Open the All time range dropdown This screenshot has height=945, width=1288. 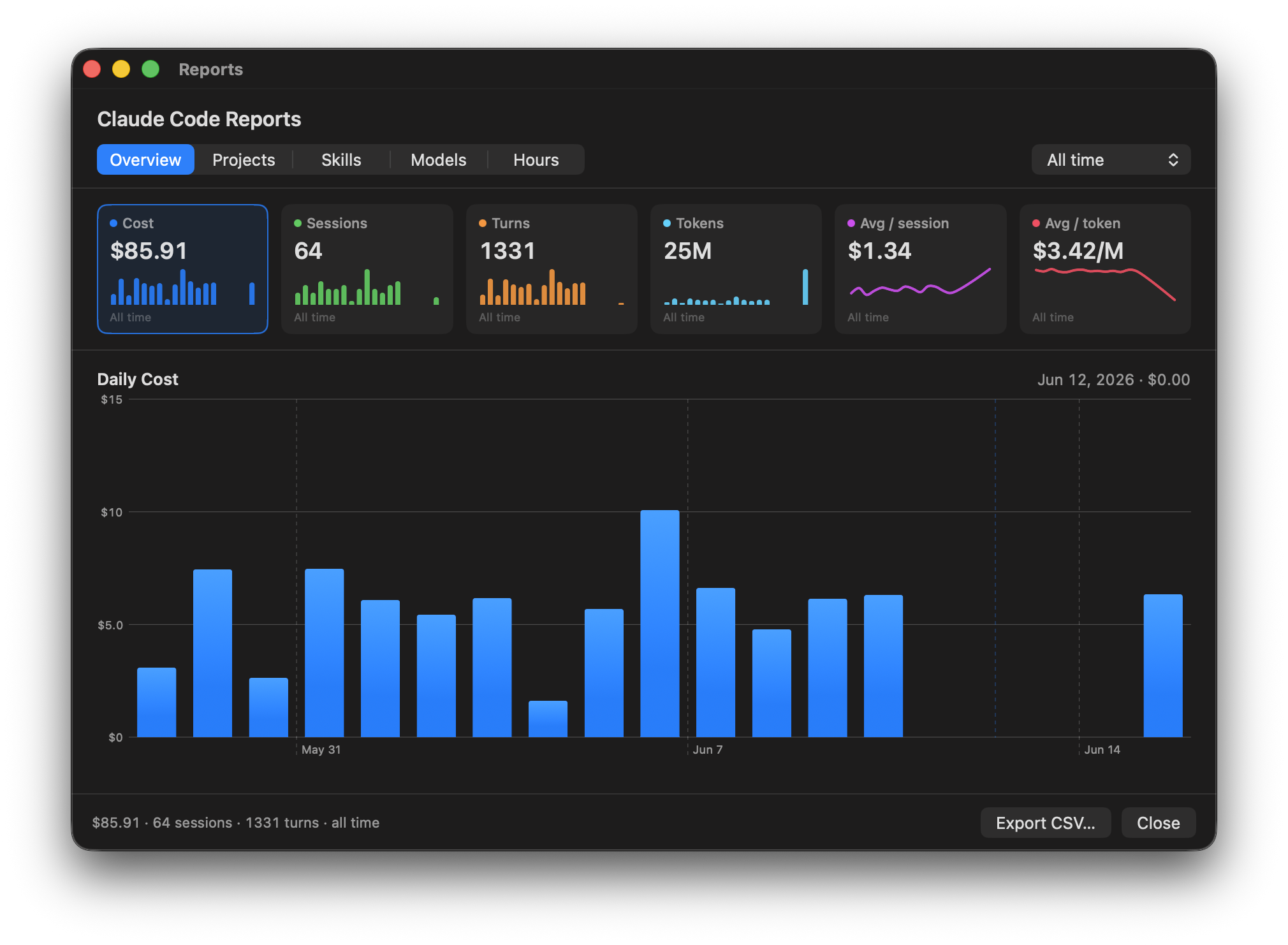pos(1111,159)
